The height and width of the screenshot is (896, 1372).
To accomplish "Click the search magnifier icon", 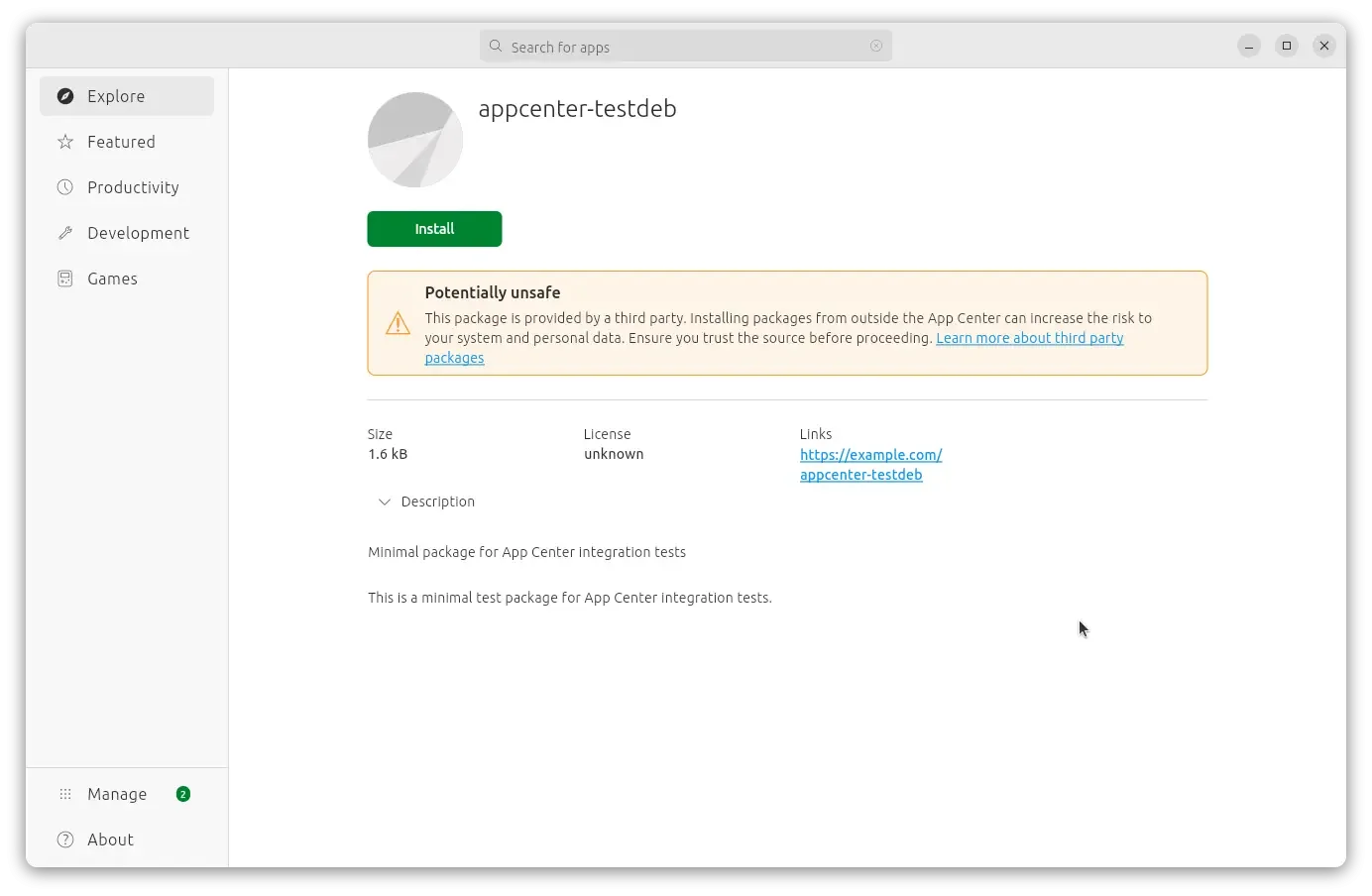I will [496, 46].
